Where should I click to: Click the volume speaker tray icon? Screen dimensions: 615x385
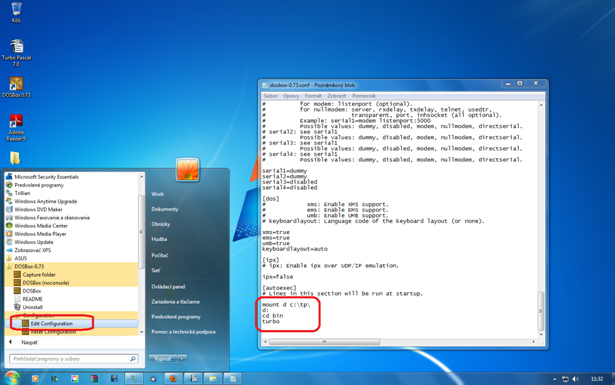pos(575,379)
